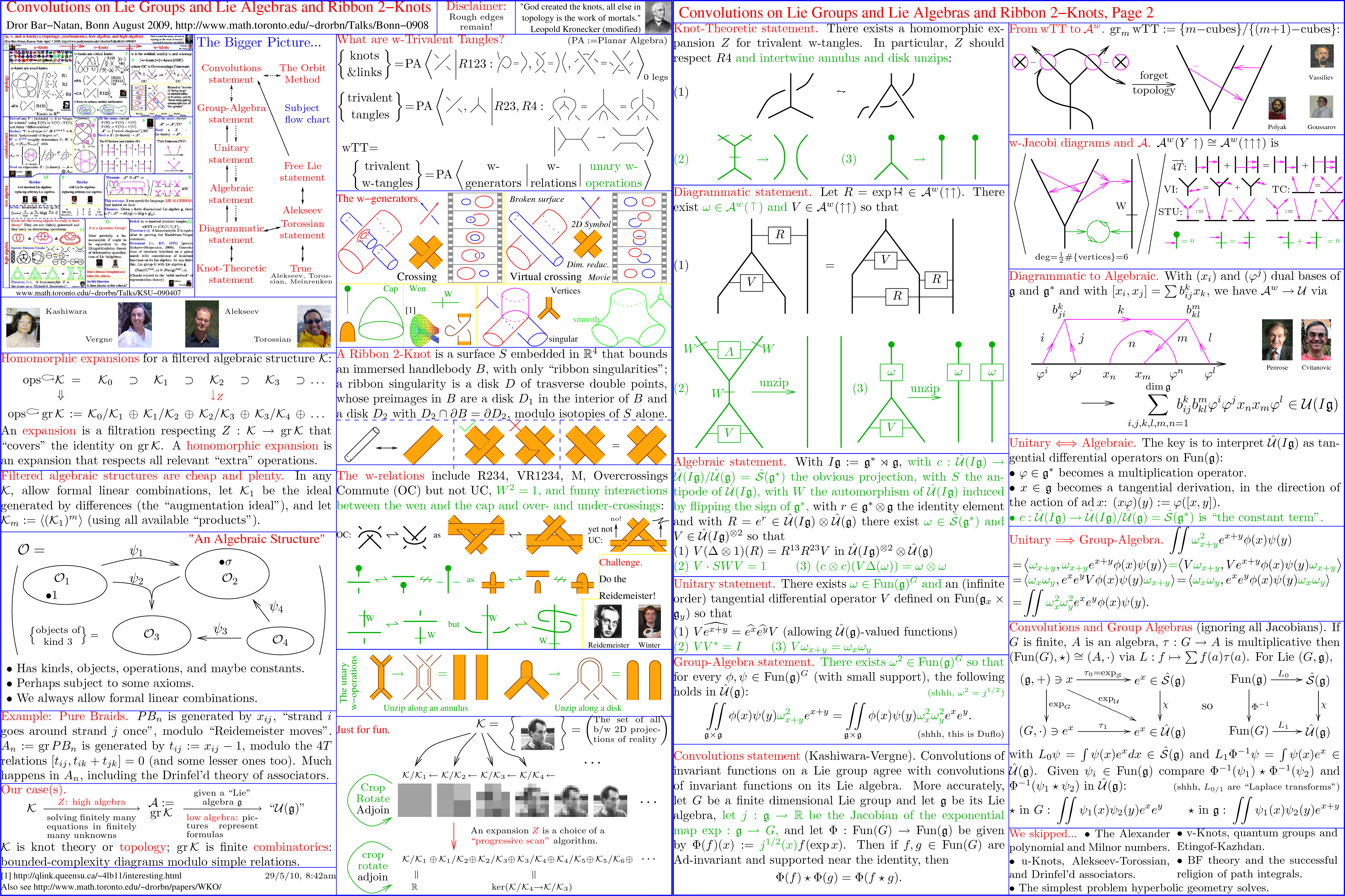The image size is (1345, 896).
Task: Open the Talks/Bonn-0908 URL under the title
Action: [302, 25]
